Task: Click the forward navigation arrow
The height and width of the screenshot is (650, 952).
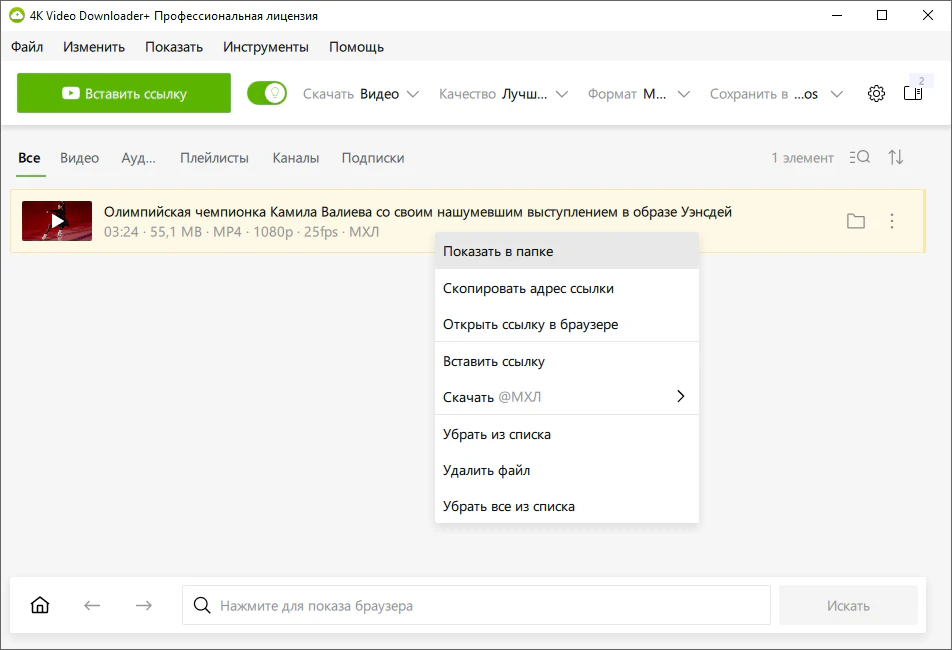Action: point(143,604)
